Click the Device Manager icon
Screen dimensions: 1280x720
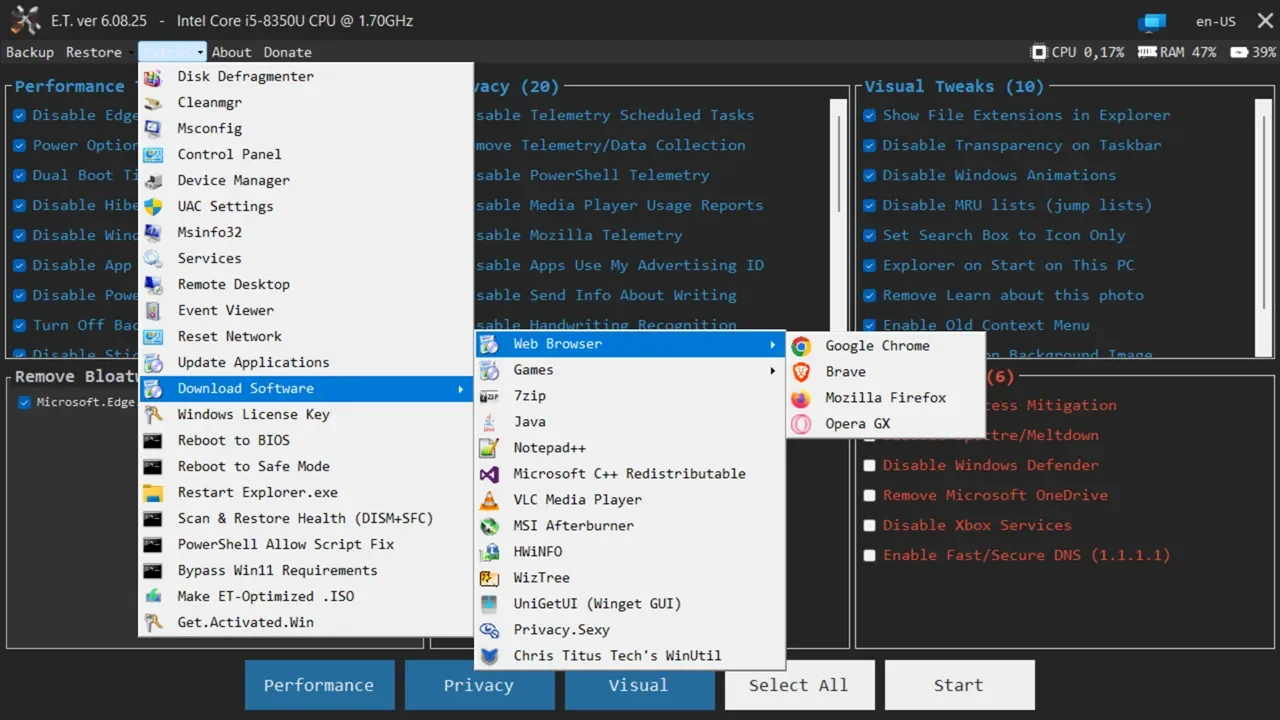pos(153,180)
